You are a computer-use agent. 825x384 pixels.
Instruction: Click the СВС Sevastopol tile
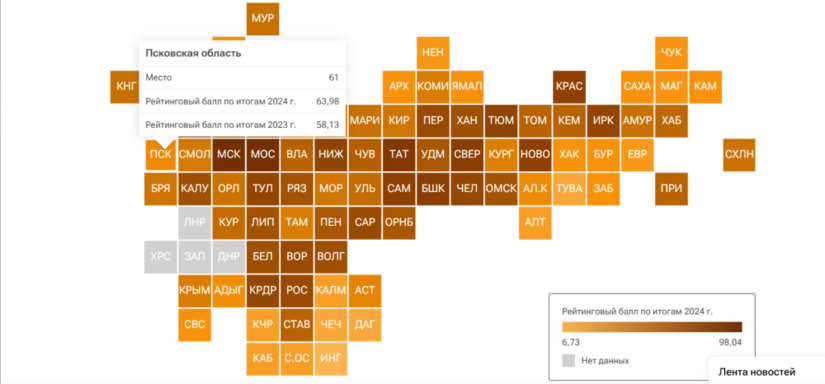click(195, 325)
